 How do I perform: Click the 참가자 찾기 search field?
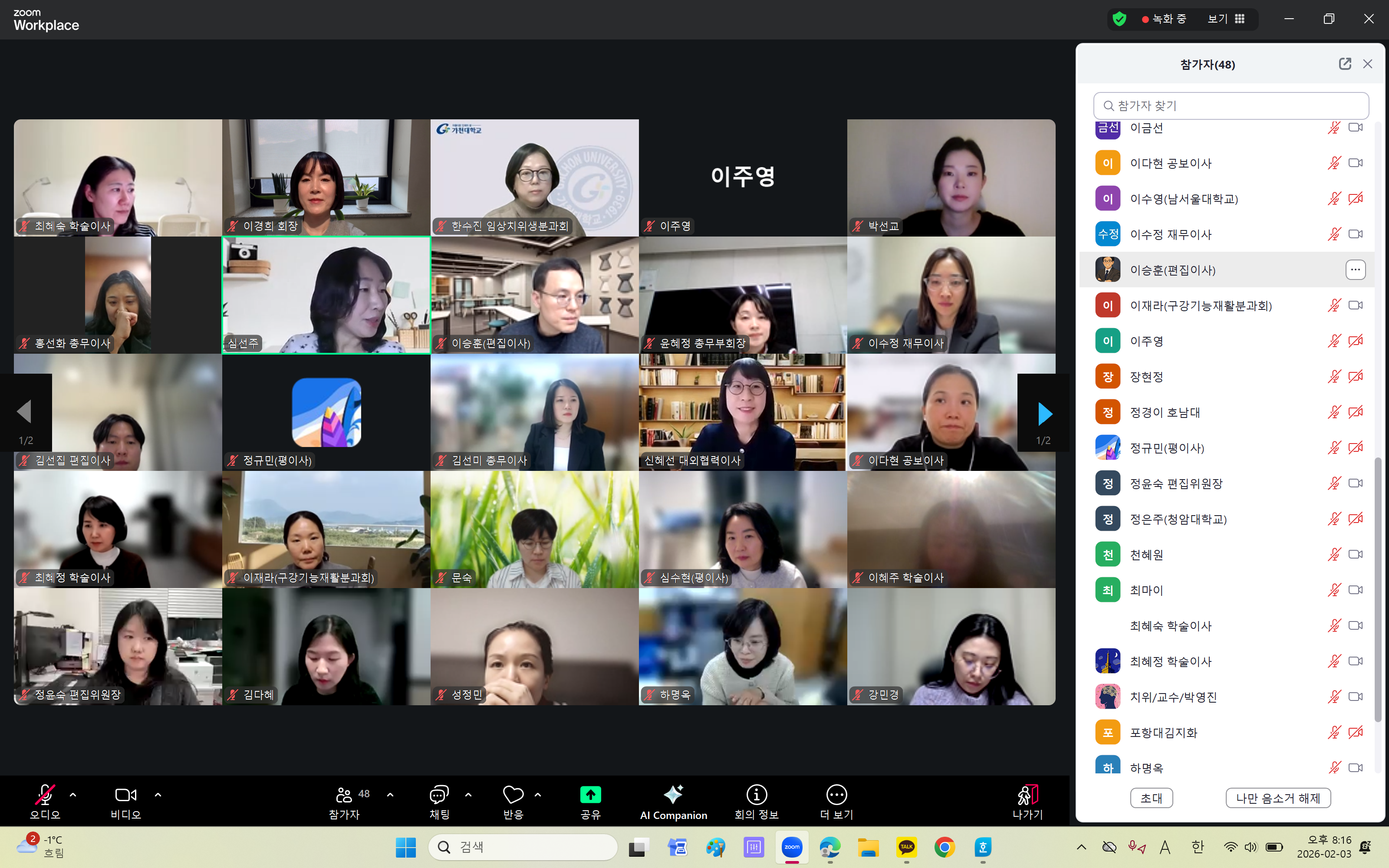1231,105
